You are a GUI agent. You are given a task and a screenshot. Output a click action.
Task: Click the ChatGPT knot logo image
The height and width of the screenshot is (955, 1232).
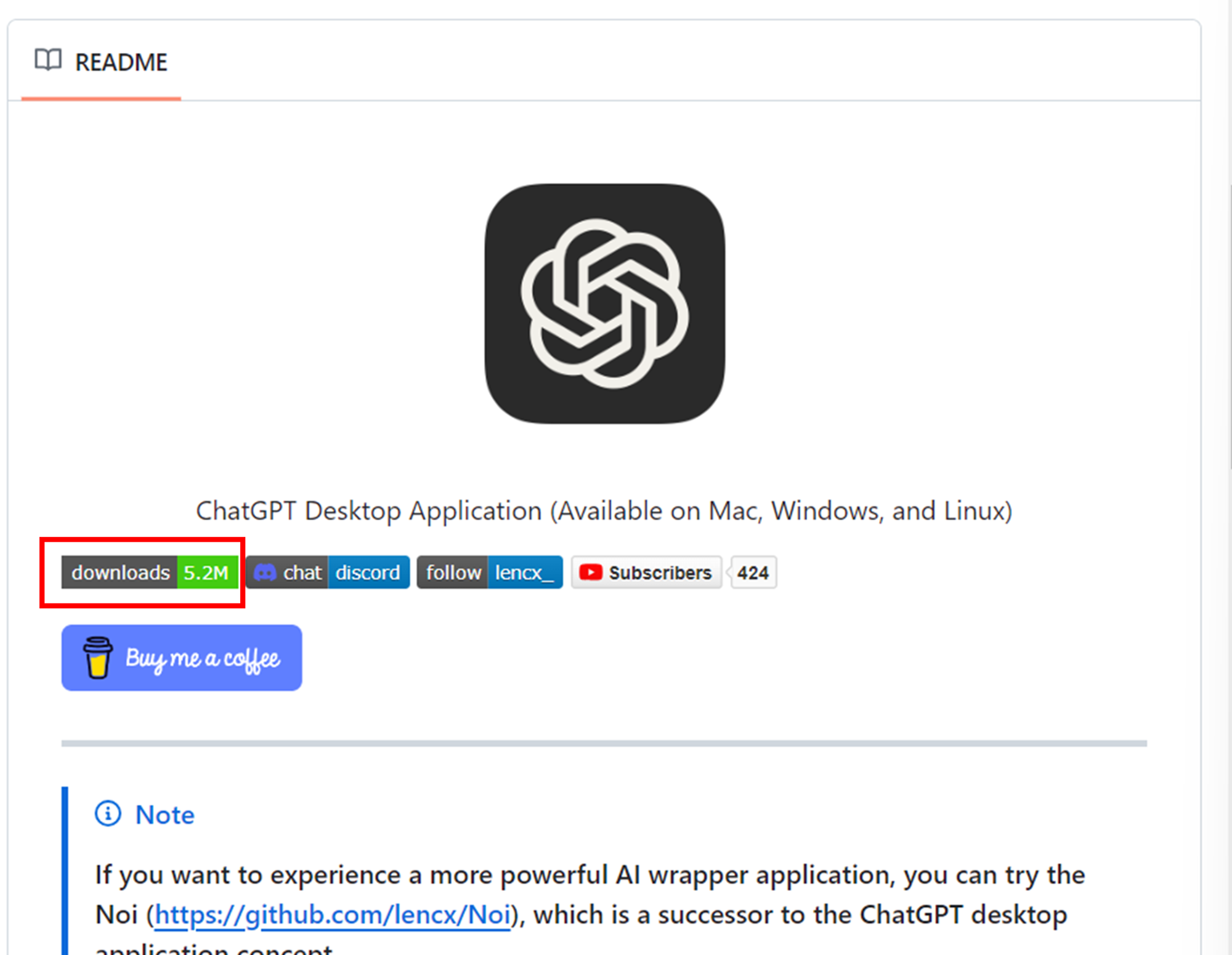[x=604, y=304]
